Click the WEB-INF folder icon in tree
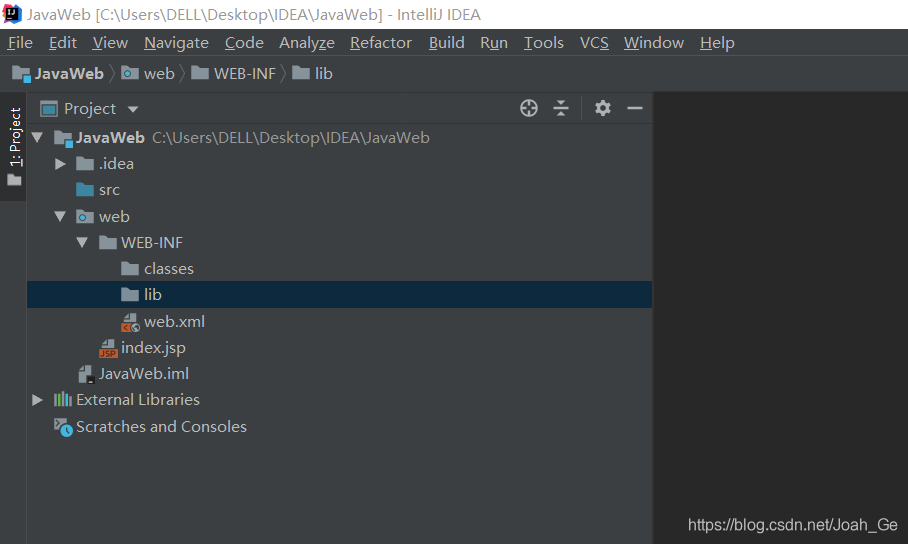Screen dimensions: 908x544 pos(108,243)
